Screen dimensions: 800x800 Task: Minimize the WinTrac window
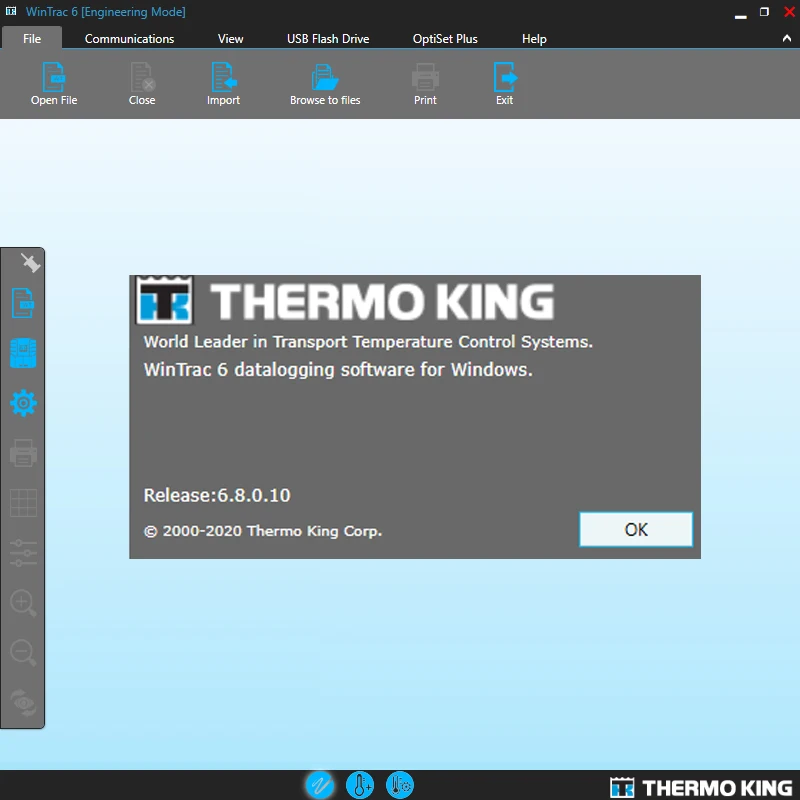[740, 15]
